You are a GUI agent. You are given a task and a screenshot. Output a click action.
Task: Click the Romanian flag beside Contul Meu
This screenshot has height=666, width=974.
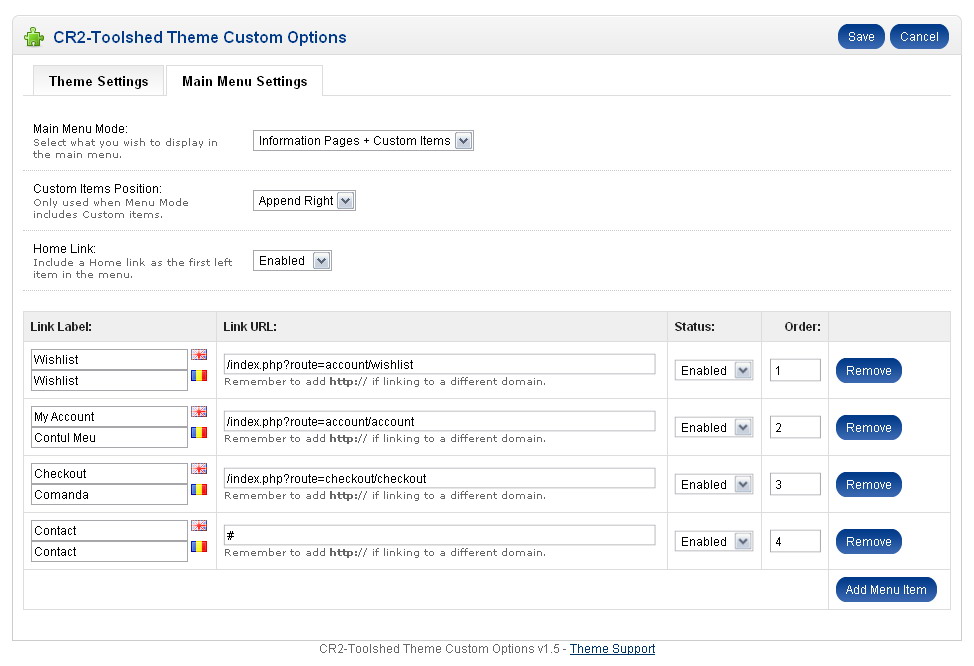(x=199, y=433)
